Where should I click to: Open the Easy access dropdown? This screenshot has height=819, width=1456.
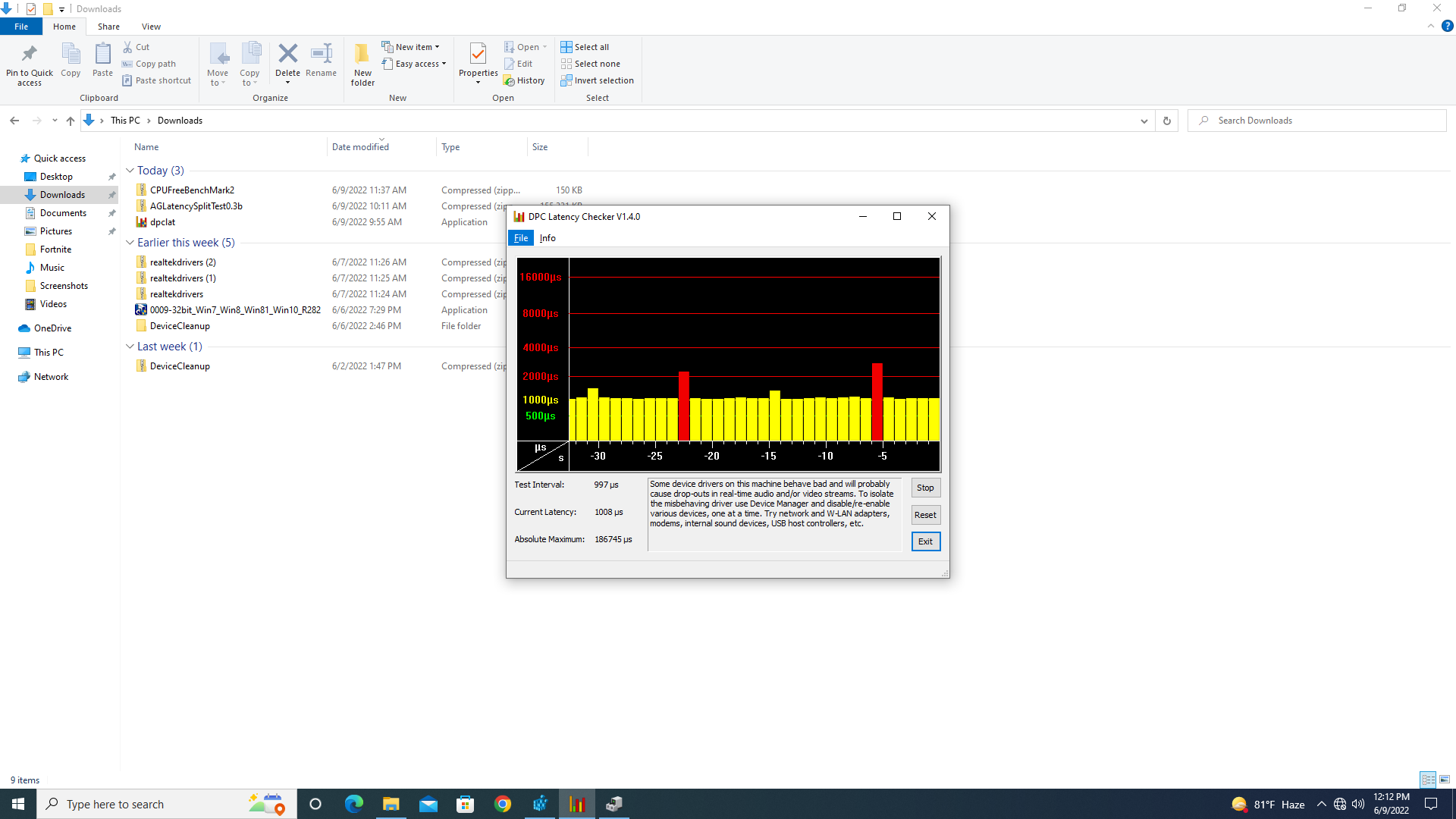414,64
